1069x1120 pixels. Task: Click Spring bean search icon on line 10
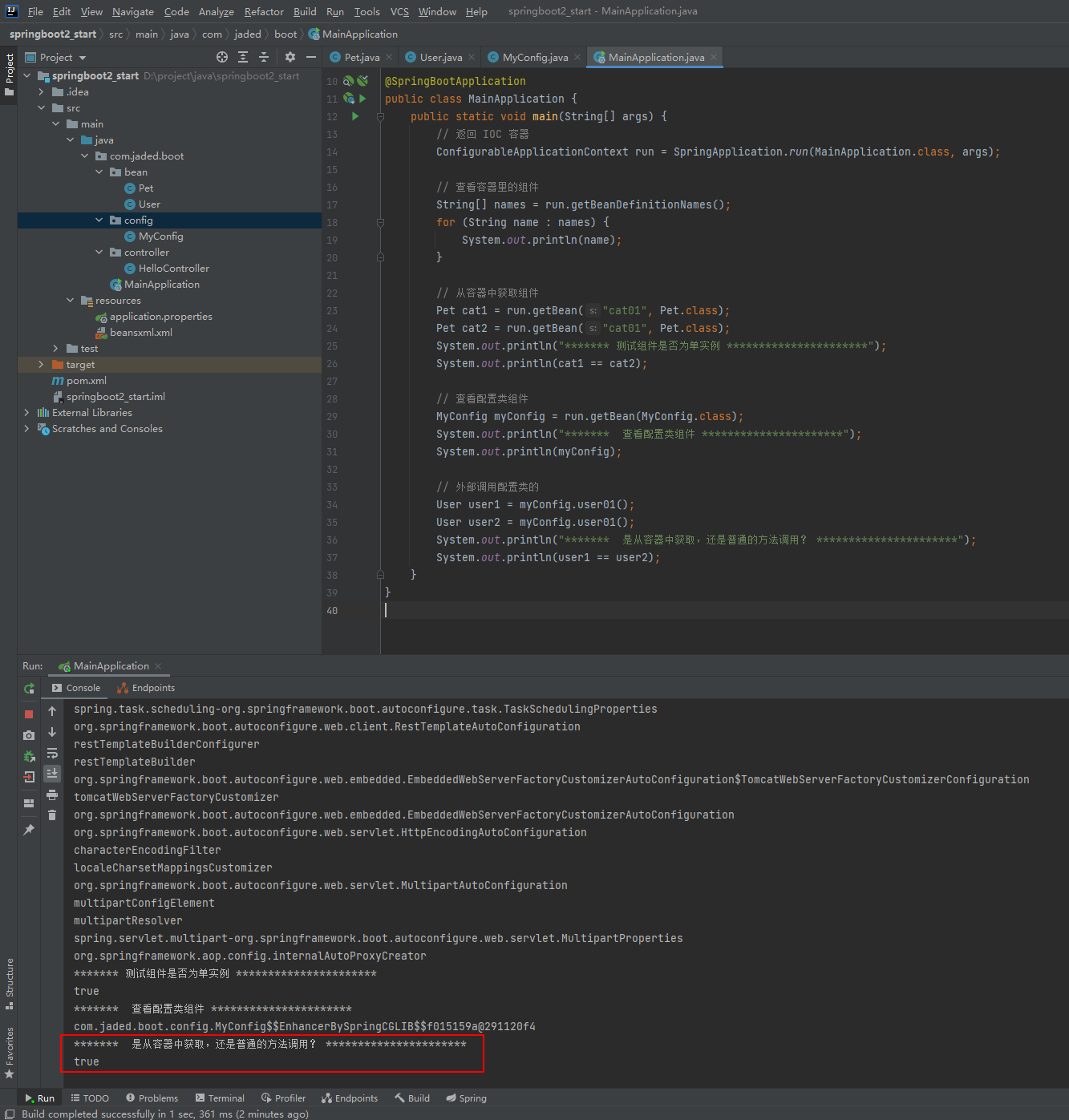coord(349,81)
